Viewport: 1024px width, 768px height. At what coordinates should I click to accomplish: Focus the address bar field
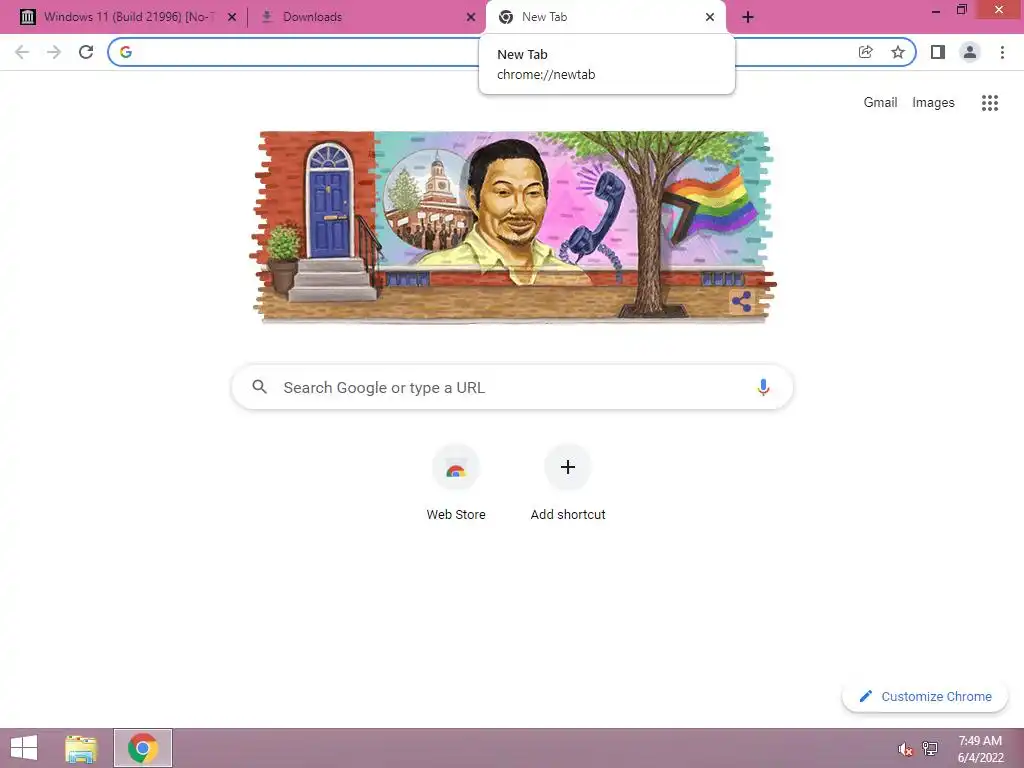click(x=511, y=52)
